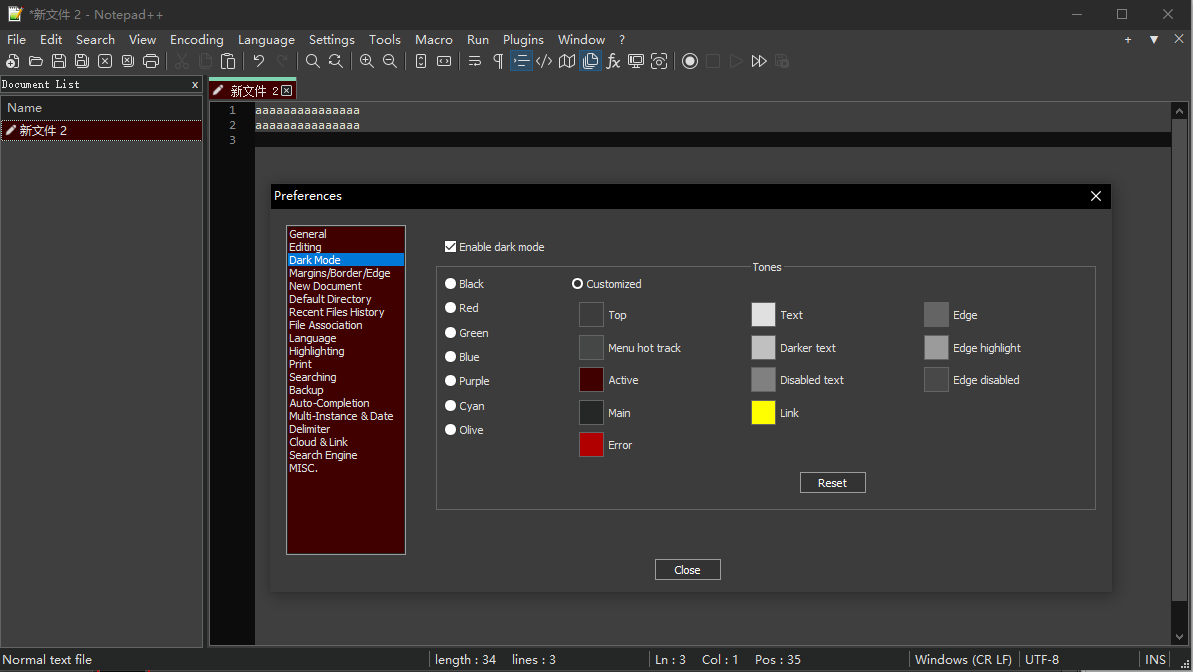Create a new file via toolbar icon

[x=13, y=62]
